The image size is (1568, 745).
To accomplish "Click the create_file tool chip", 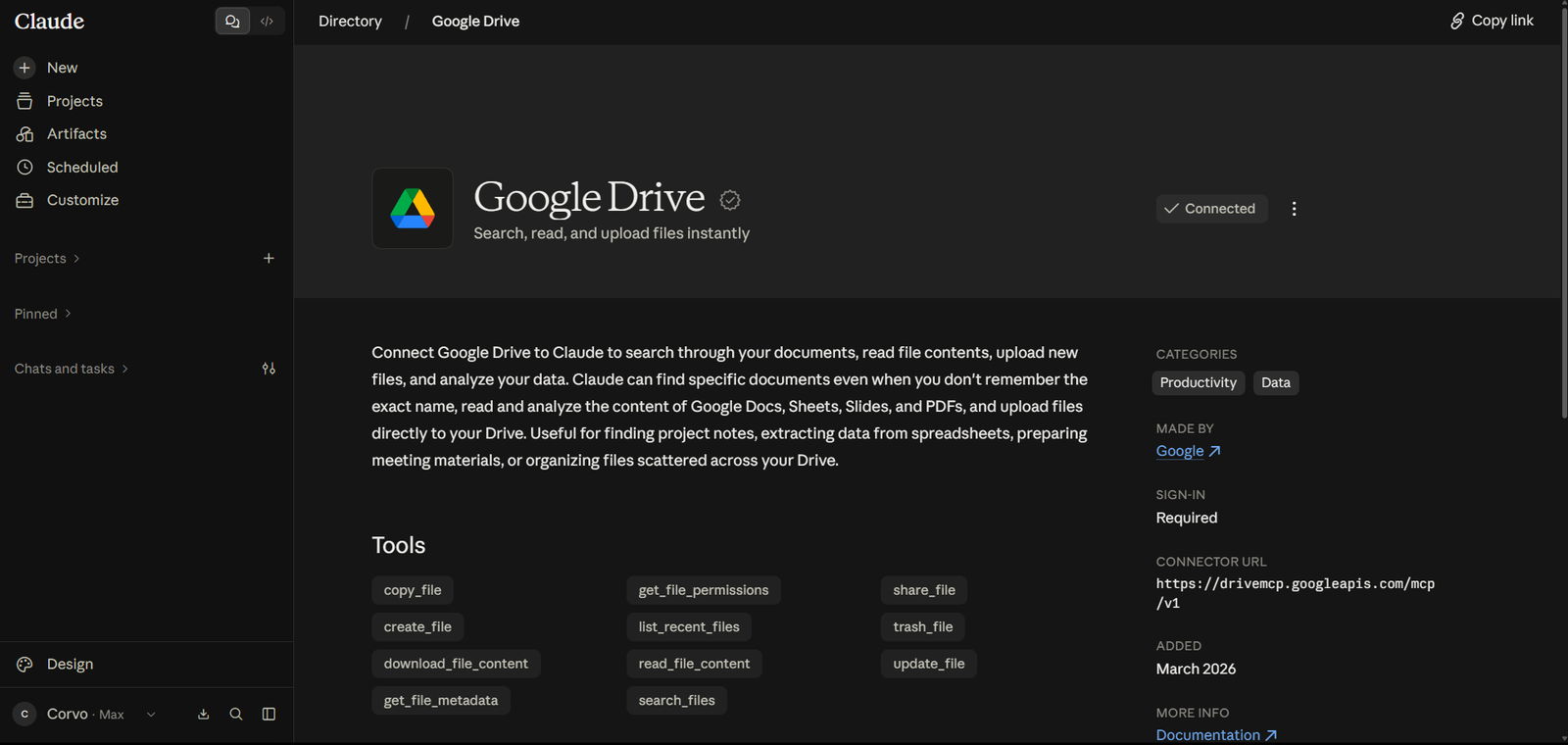I will point(417,627).
